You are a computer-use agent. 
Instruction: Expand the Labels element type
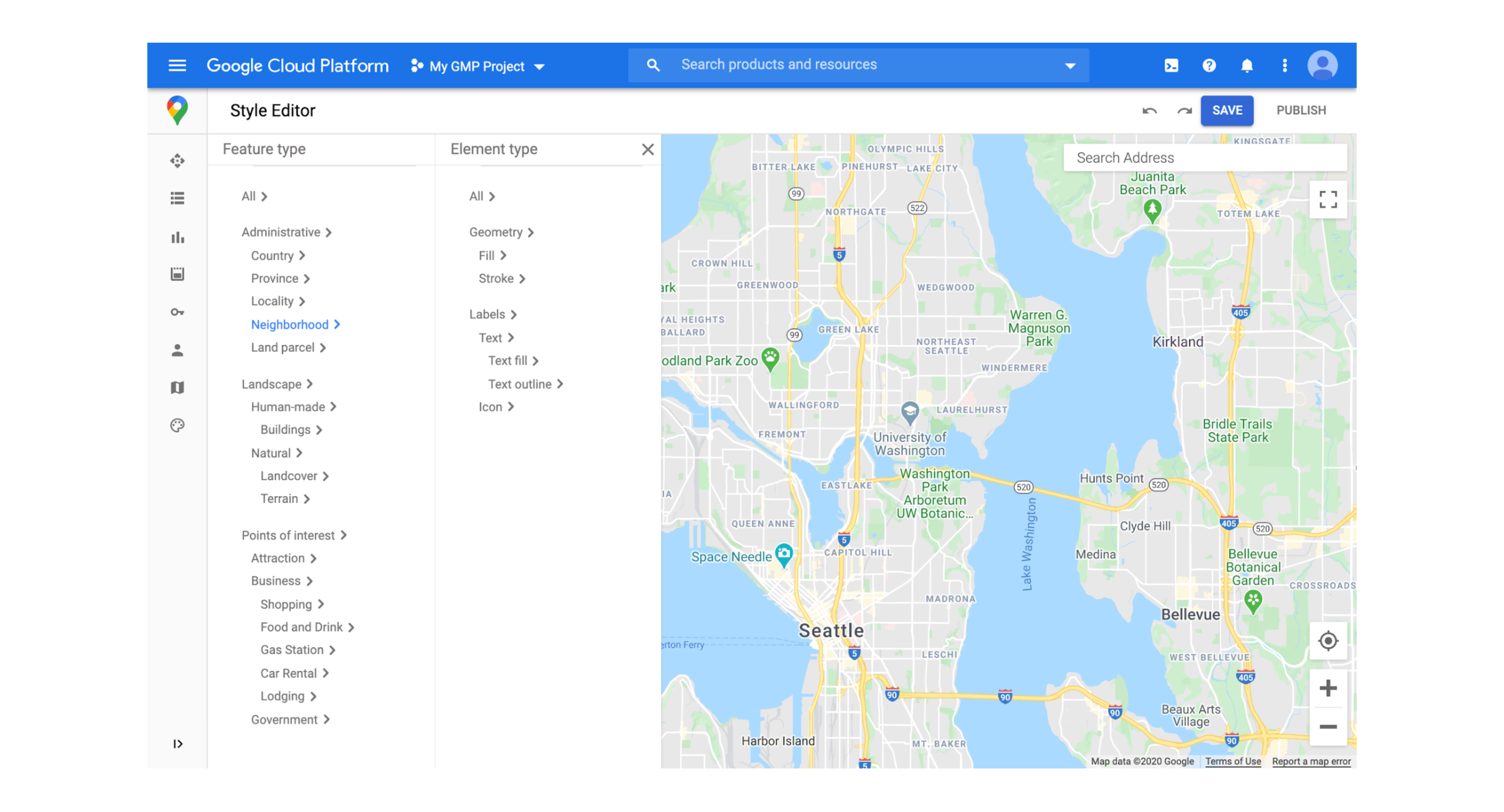[x=493, y=315]
